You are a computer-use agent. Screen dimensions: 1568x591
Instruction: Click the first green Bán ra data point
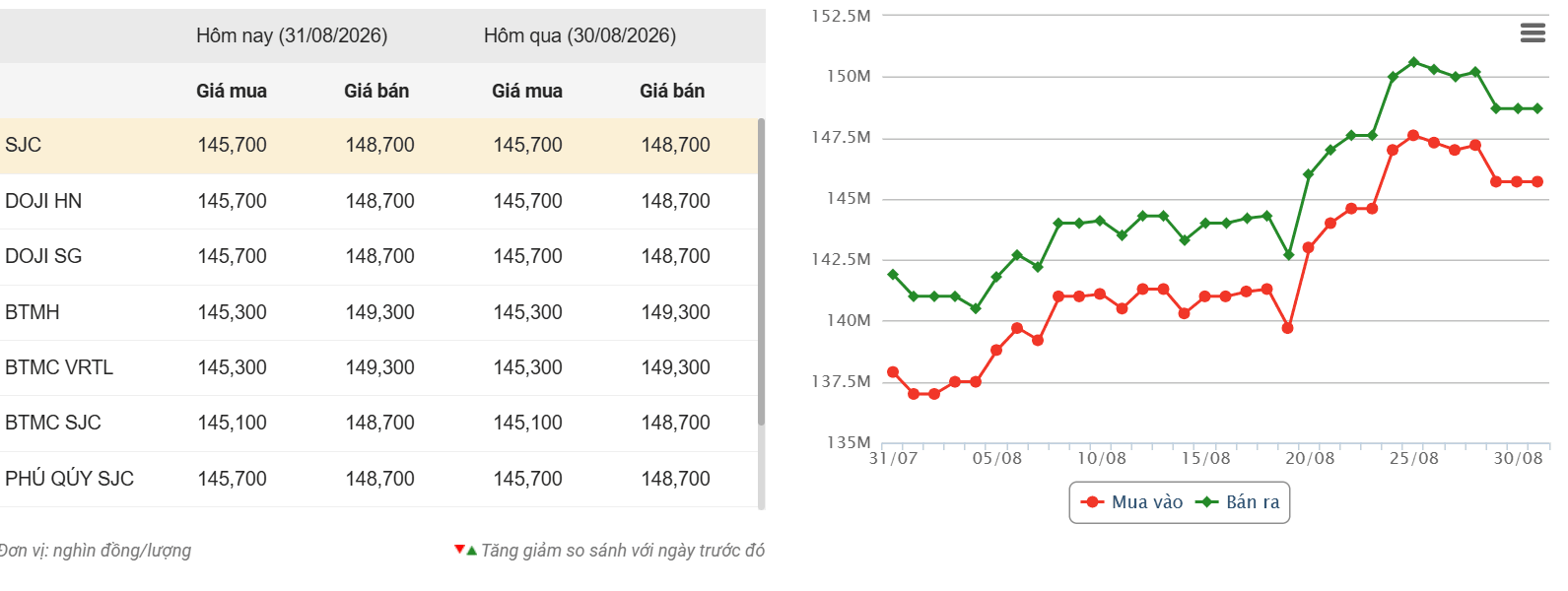(x=893, y=275)
